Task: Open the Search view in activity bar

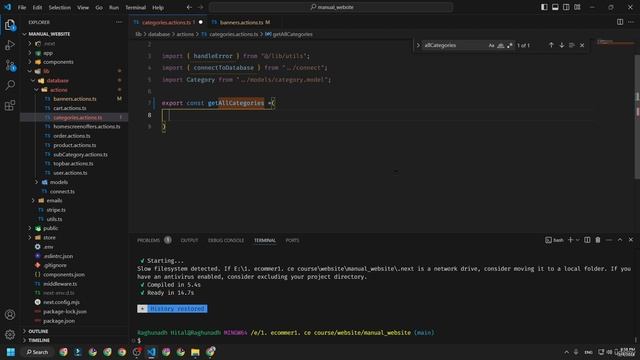Action: pyautogui.click(x=10, y=85)
